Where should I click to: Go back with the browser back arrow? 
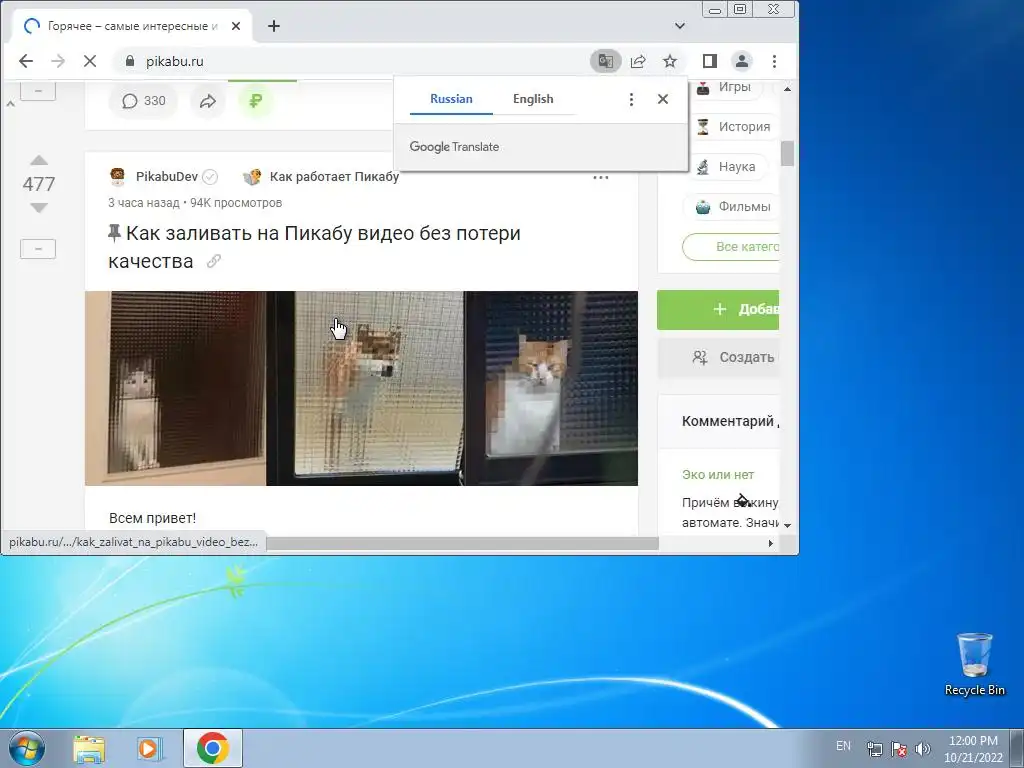click(25, 61)
